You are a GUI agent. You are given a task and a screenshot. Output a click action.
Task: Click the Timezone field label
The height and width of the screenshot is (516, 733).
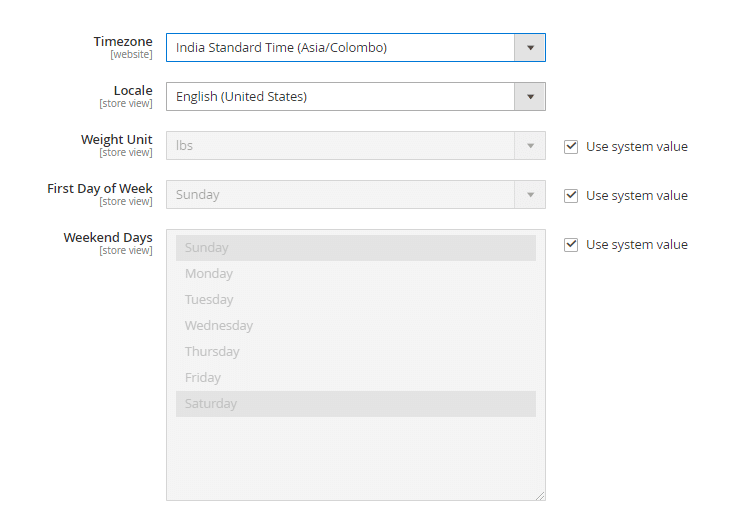123,42
